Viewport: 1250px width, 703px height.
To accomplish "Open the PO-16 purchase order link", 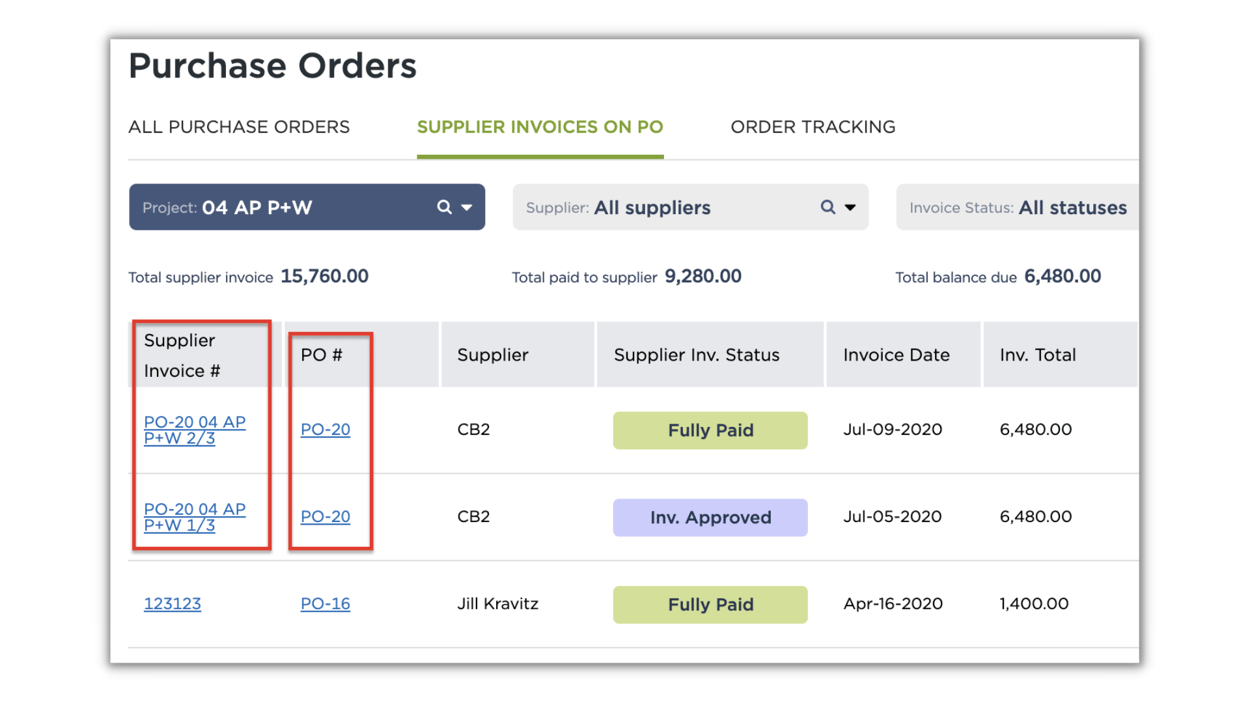I will (325, 604).
